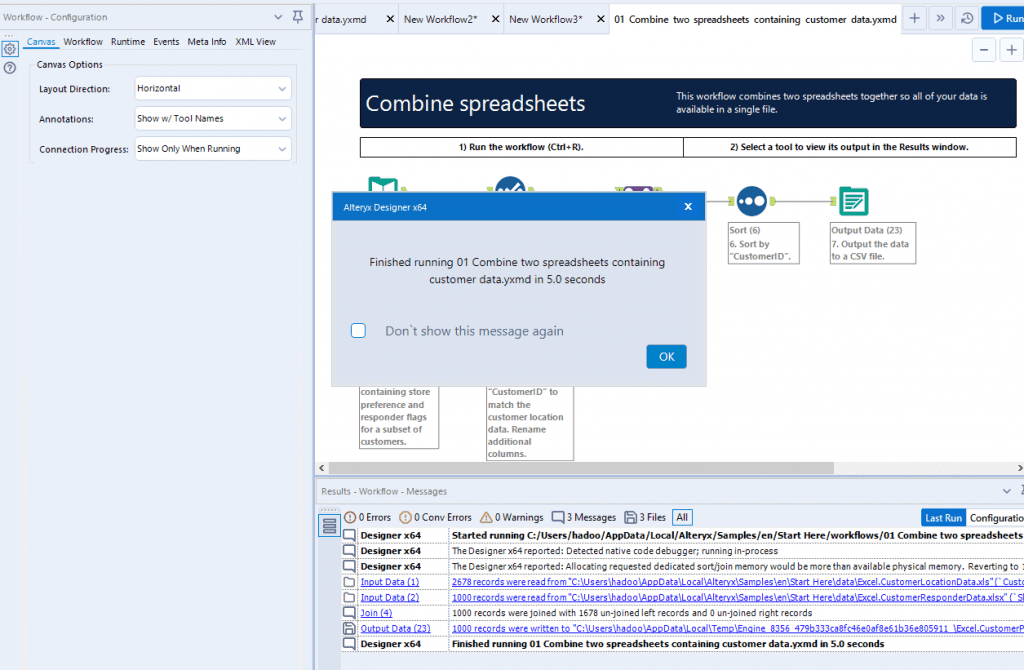Pin the Workflow Configuration panel

click(x=298, y=17)
